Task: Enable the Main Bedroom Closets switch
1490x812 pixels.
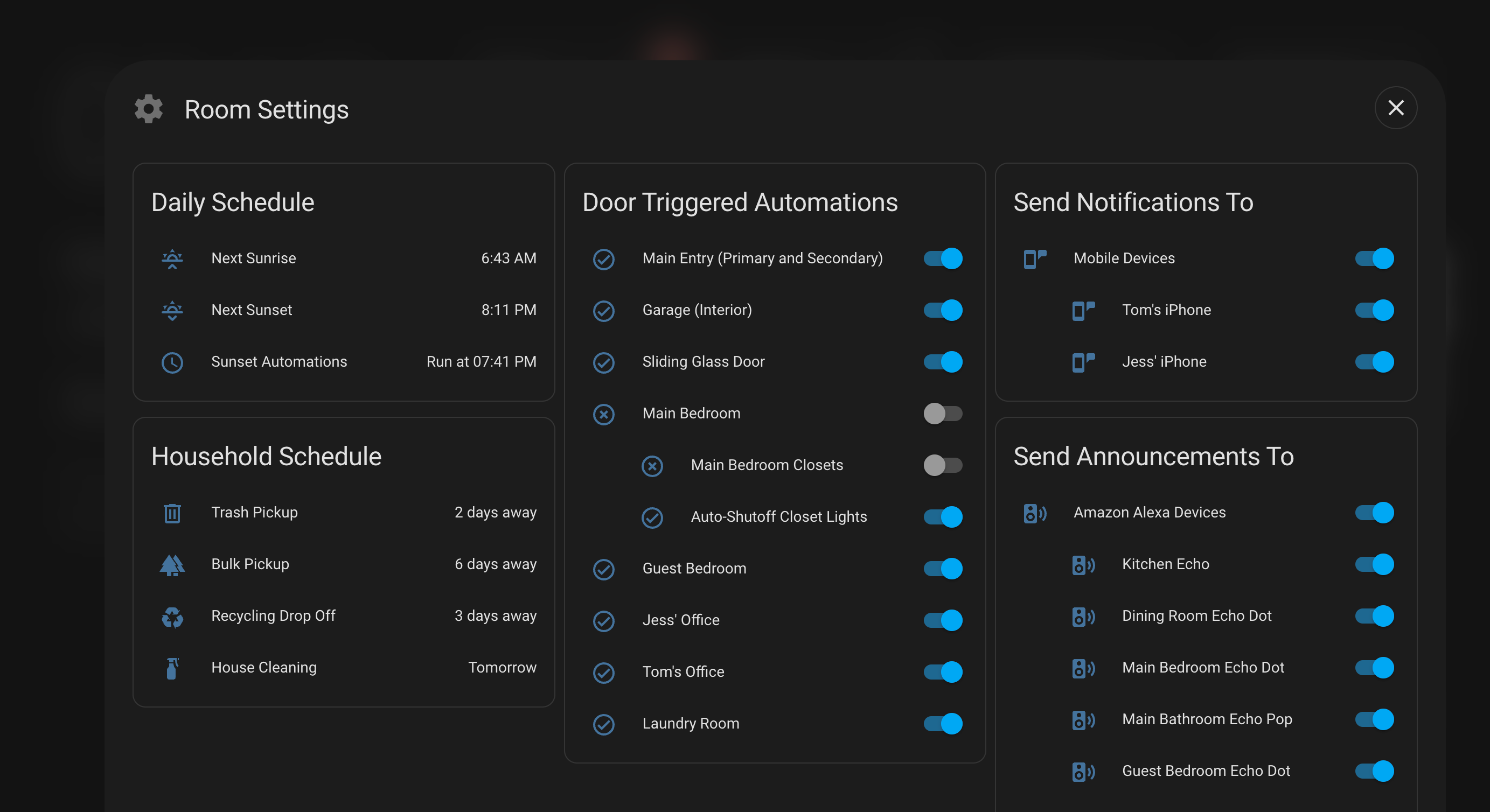Action: coord(942,465)
